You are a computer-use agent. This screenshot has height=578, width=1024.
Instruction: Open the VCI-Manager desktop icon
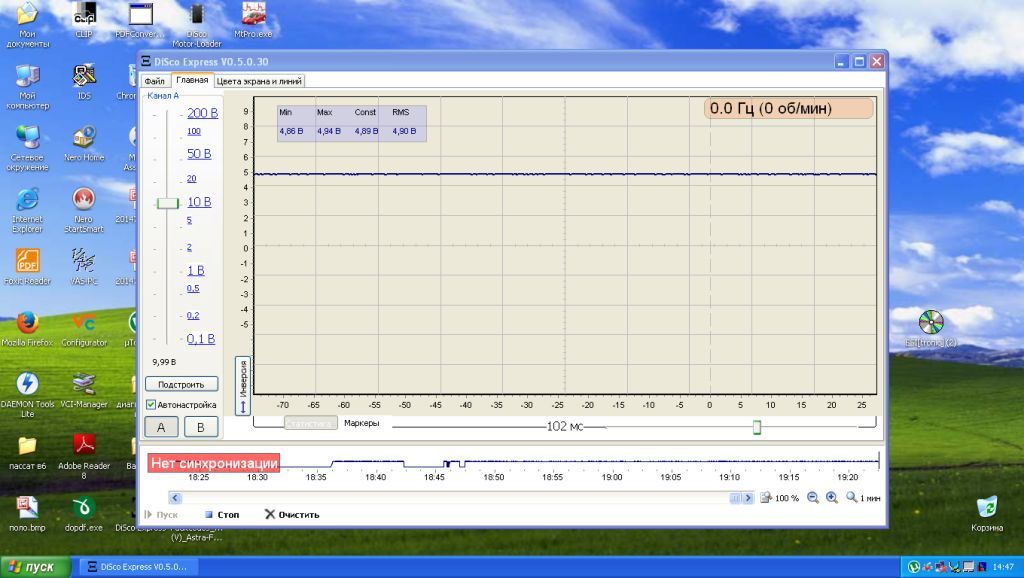(x=84, y=390)
